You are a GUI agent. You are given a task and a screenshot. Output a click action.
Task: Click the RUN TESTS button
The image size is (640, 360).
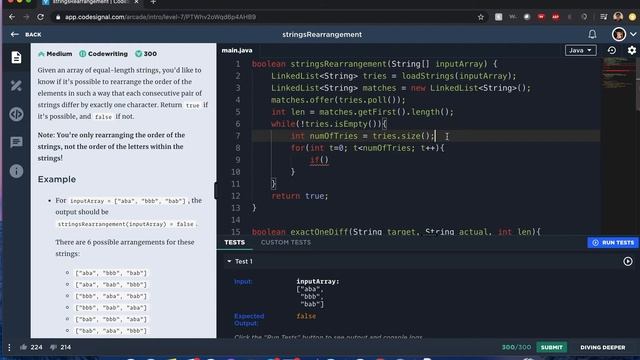point(613,242)
